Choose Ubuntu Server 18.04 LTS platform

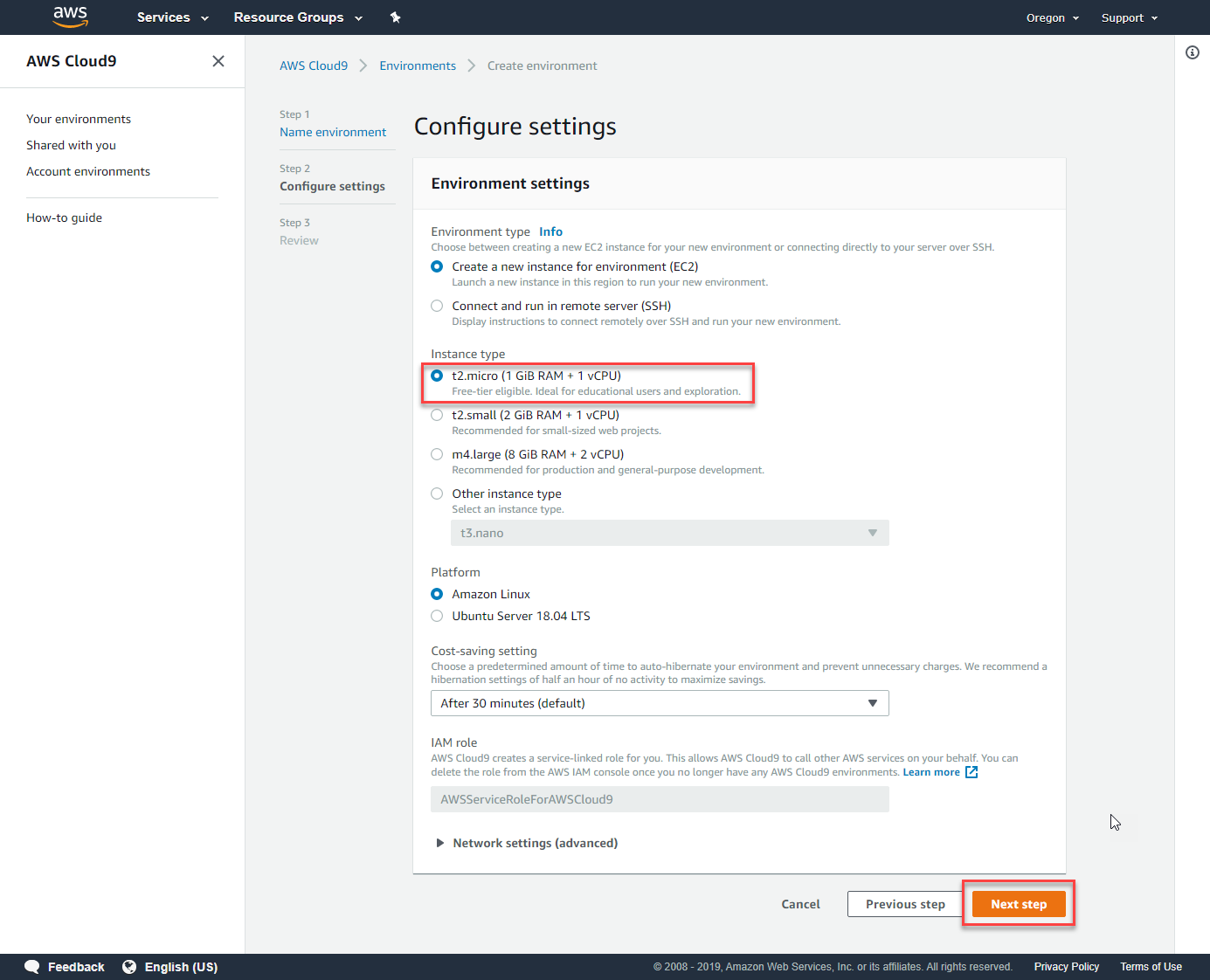coord(437,616)
